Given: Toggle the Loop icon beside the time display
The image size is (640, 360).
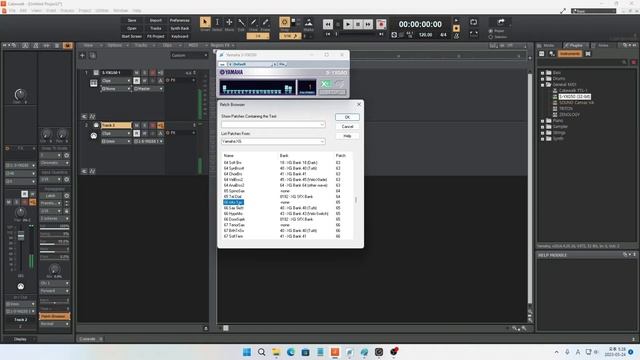Looking at the screenshot, I should tap(473, 22).
